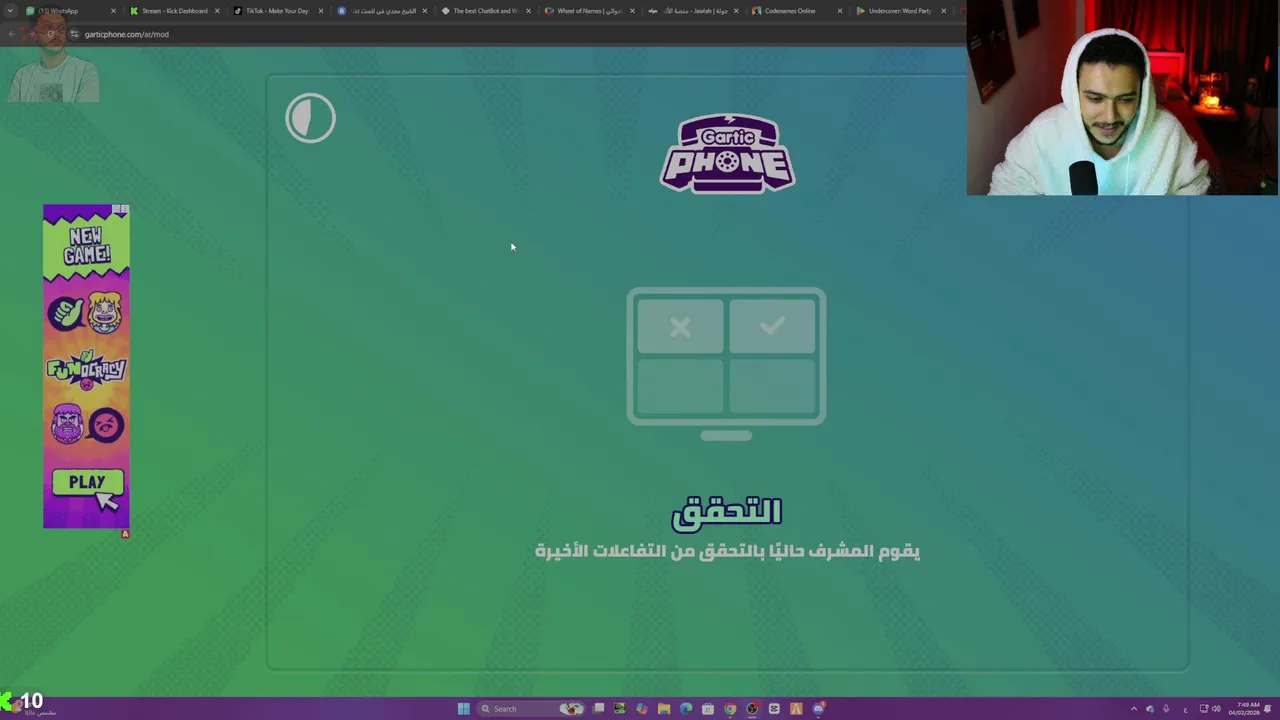Viewport: 1280px width, 720px height.
Task: Click the thumbs-up character in ad
Action: 66,313
